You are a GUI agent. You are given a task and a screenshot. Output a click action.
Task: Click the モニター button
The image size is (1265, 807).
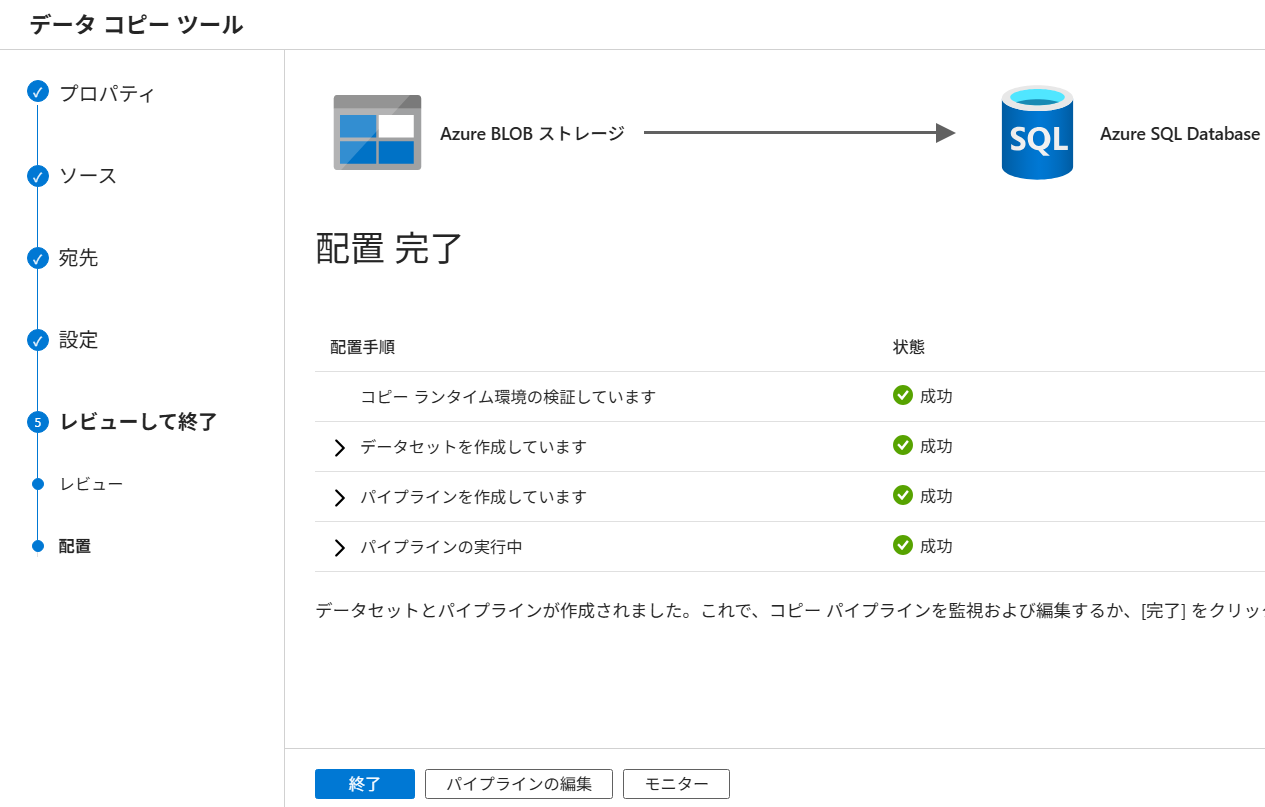pos(676,784)
